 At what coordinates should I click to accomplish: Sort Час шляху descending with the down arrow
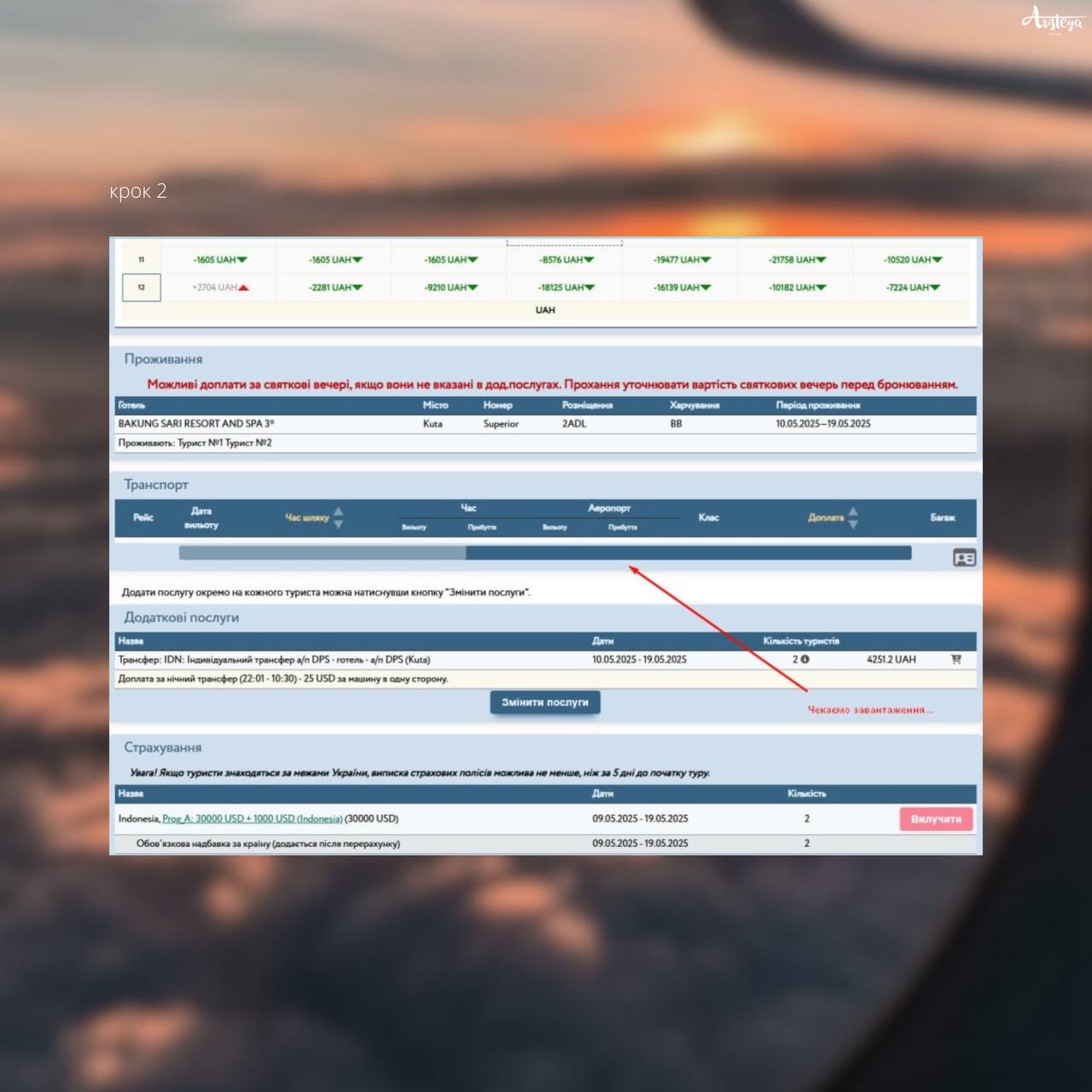pyautogui.click(x=339, y=524)
